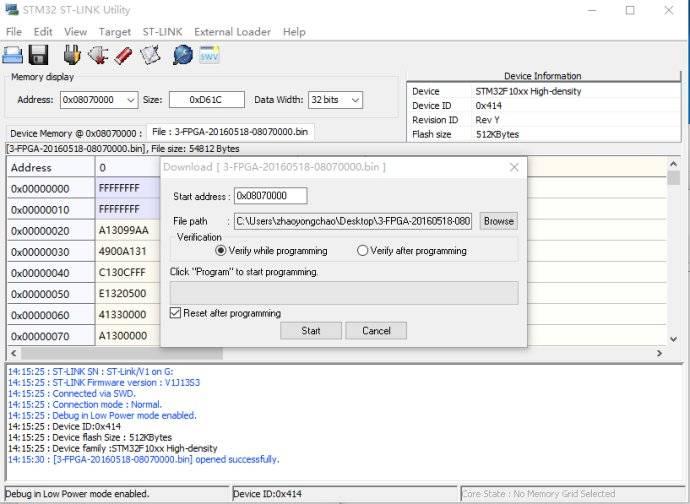This screenshot has height=504, width=690.
Task: Open the ST-LINK menu
Action: [162, 32]
